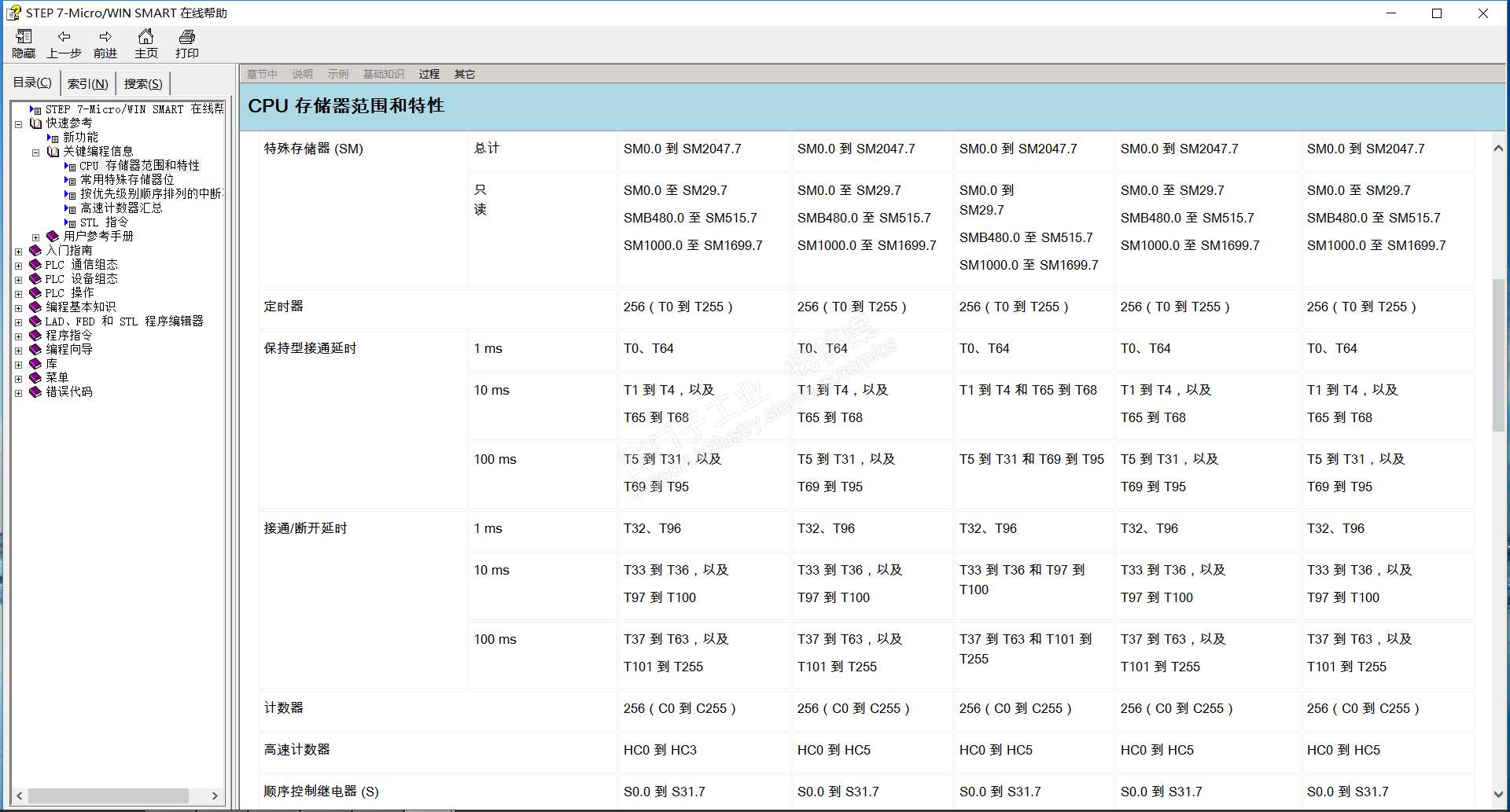The image size is (1510, 812).
Task: Click the content scrollbar up arrow
Action: 1498,148
